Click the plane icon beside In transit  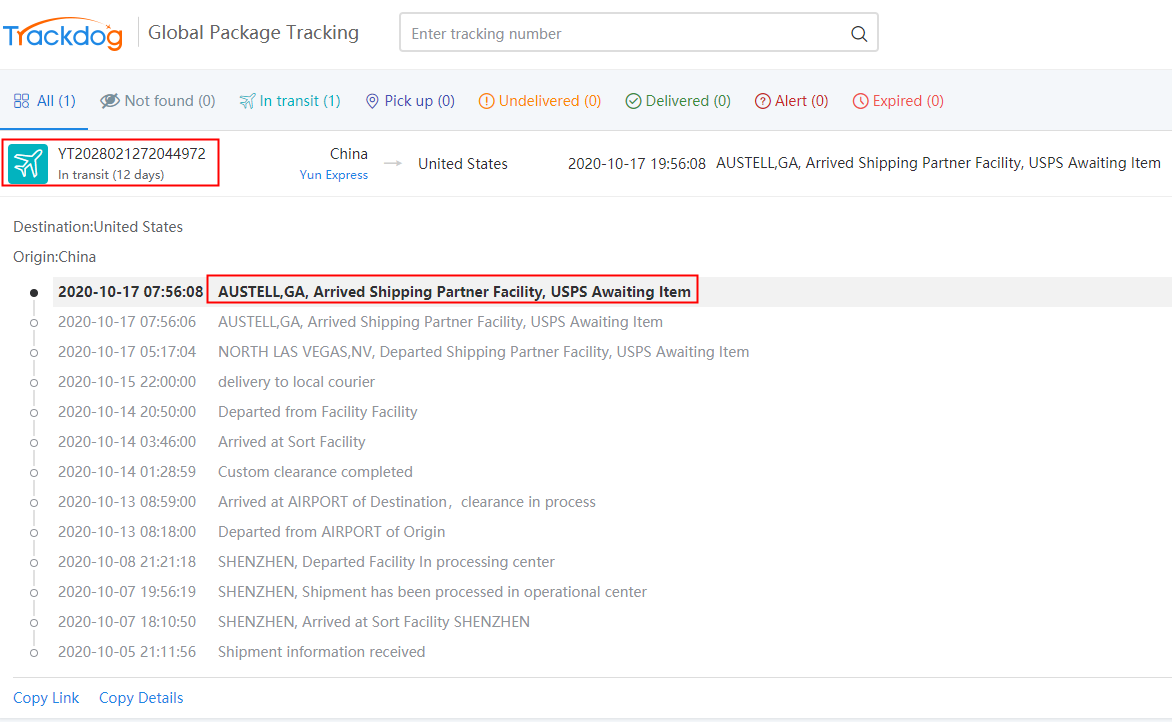[x=247, y=101]
